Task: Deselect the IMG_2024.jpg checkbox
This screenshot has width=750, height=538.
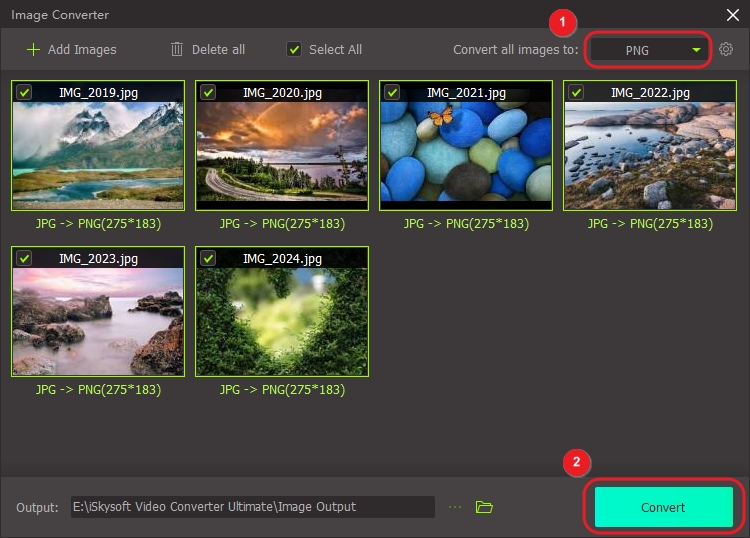Action: 208,258
